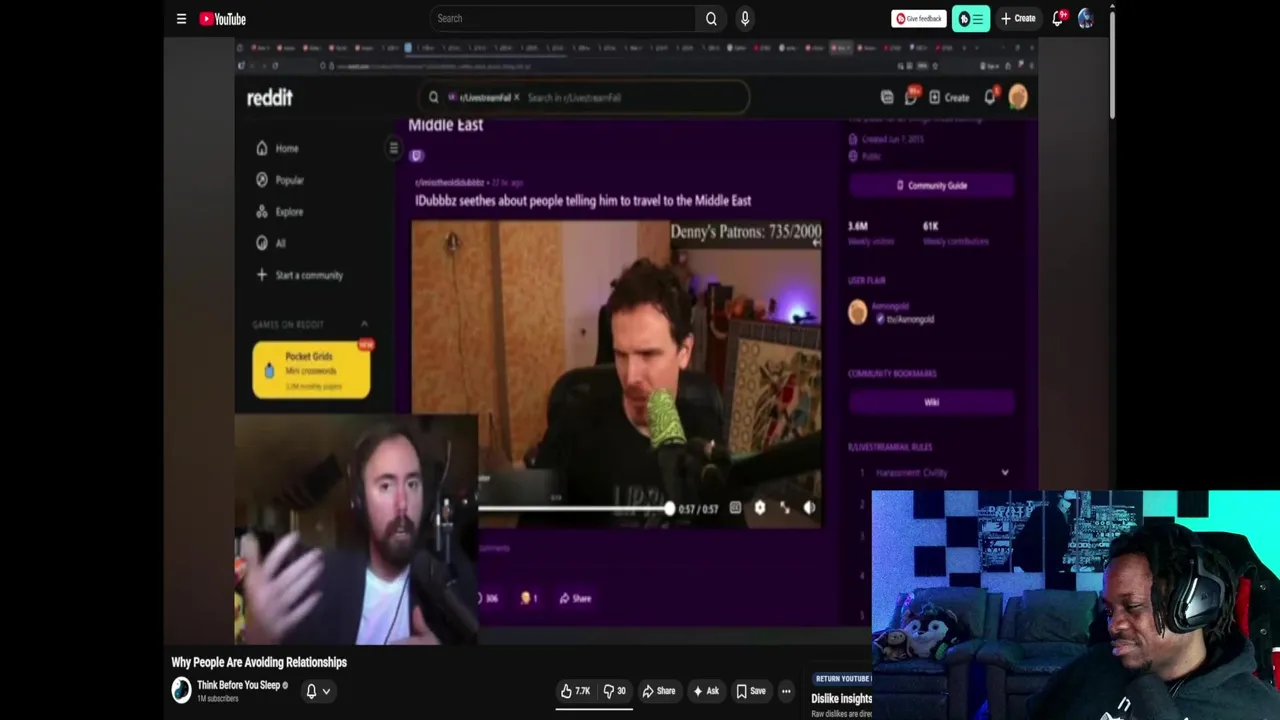
Task: Click the Ask button under the video
Action: pyautogui.click(x=706, y=691)
